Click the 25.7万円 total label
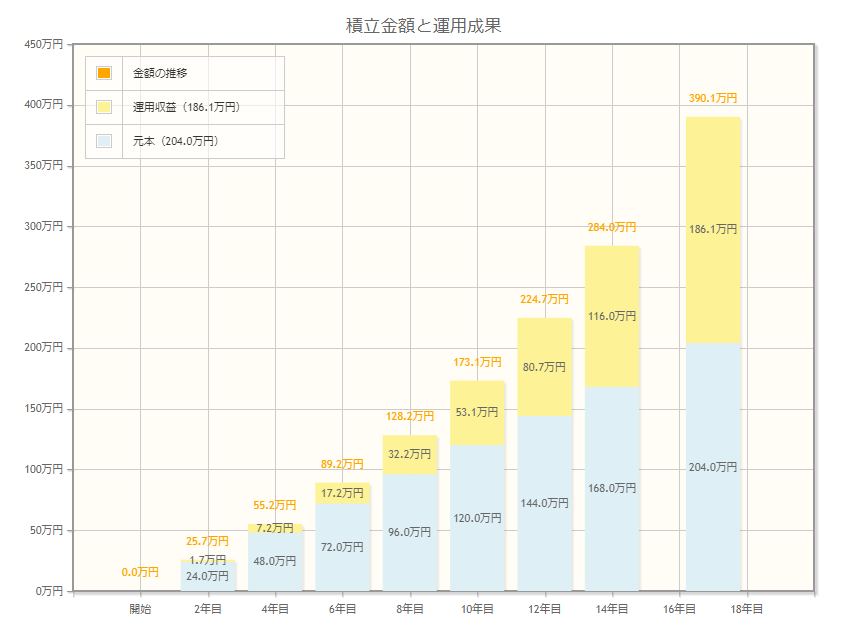Viewport: 853px width, 626px height. [207, 541]
